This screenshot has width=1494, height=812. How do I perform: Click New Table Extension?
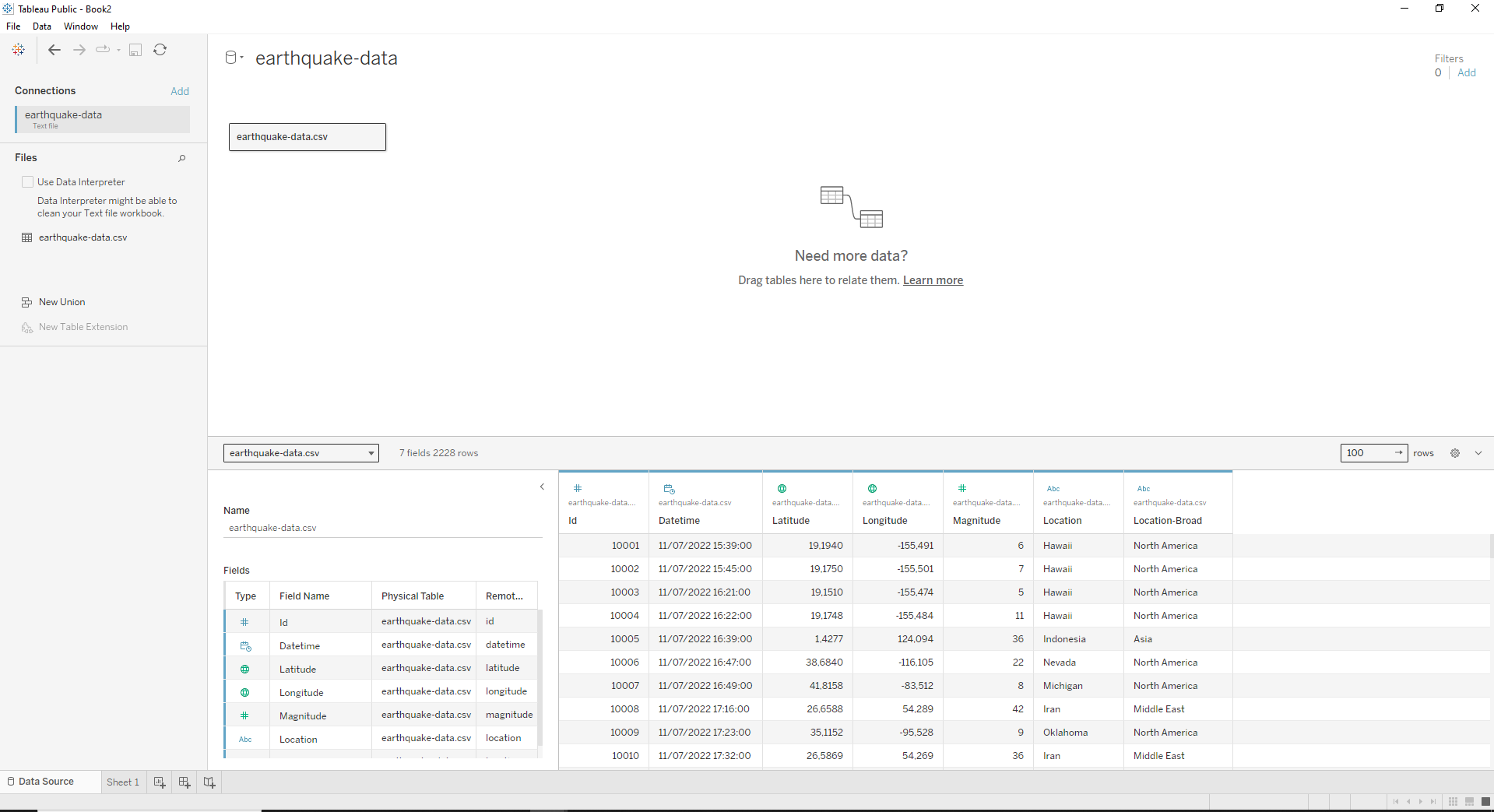(83, 327)
